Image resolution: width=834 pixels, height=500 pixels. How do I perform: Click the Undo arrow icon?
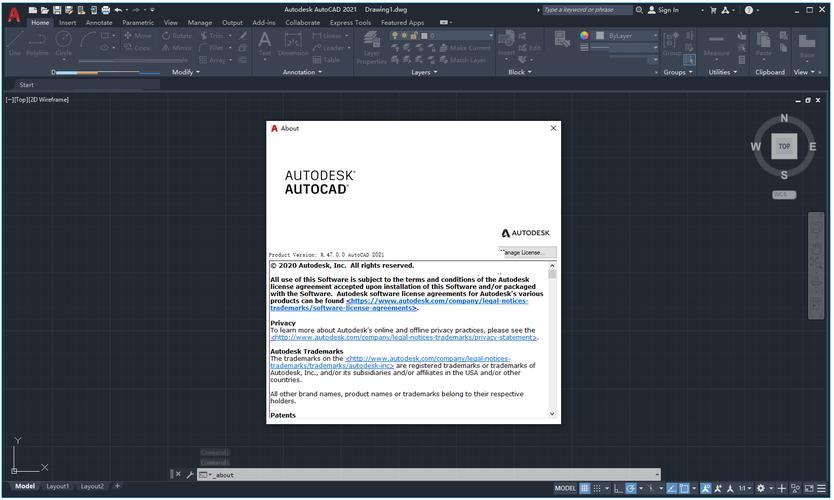118,10
